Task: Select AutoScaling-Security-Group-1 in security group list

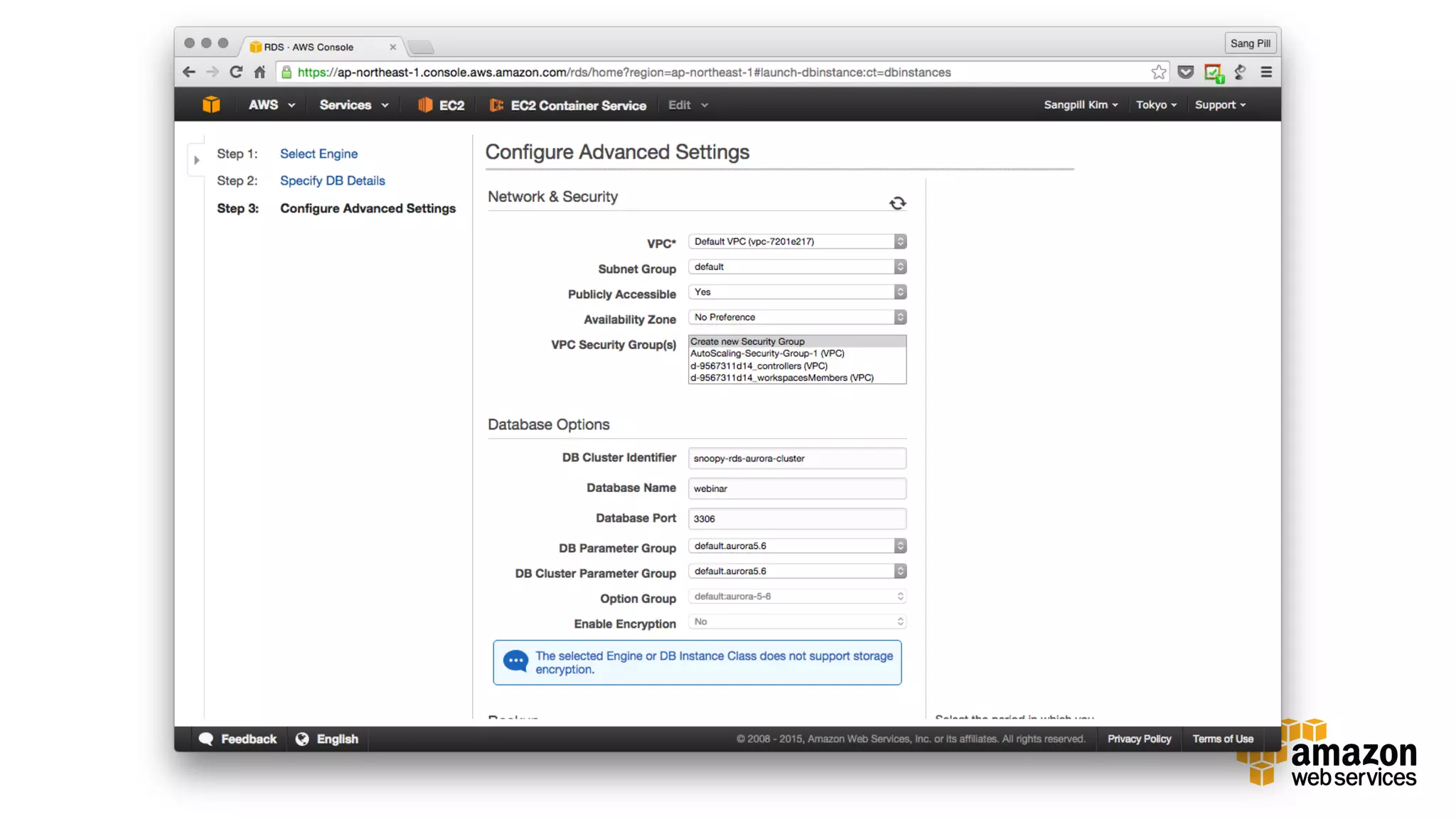Action: click(767, 353)
